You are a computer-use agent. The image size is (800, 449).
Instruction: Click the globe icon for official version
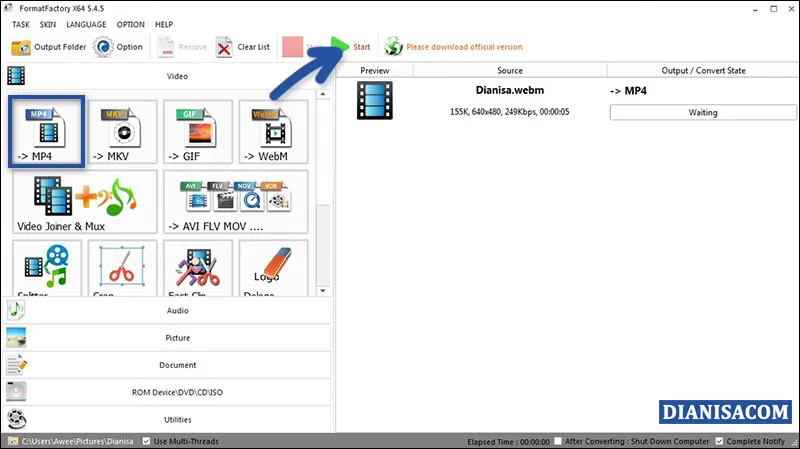(393, 46)
